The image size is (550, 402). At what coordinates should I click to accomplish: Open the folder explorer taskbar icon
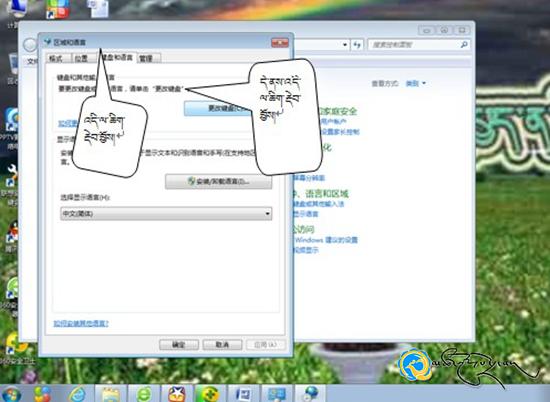(111, 394)
